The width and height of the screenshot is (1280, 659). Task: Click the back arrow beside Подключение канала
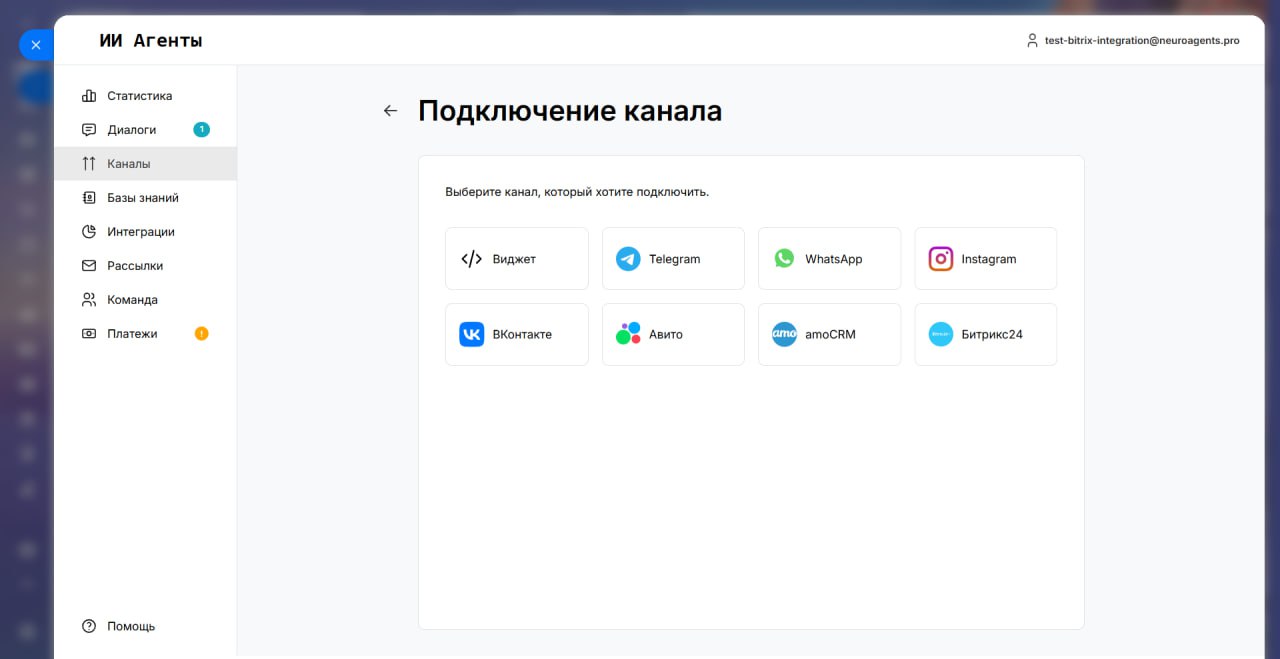pyautogui.click(x=390, y=111)
